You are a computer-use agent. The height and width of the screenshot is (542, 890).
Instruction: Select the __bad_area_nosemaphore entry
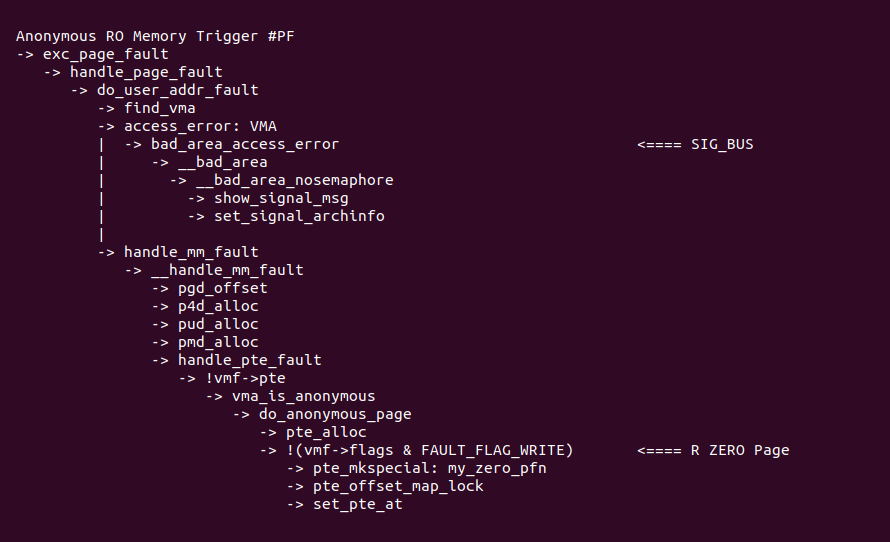[x=294, y=180]
